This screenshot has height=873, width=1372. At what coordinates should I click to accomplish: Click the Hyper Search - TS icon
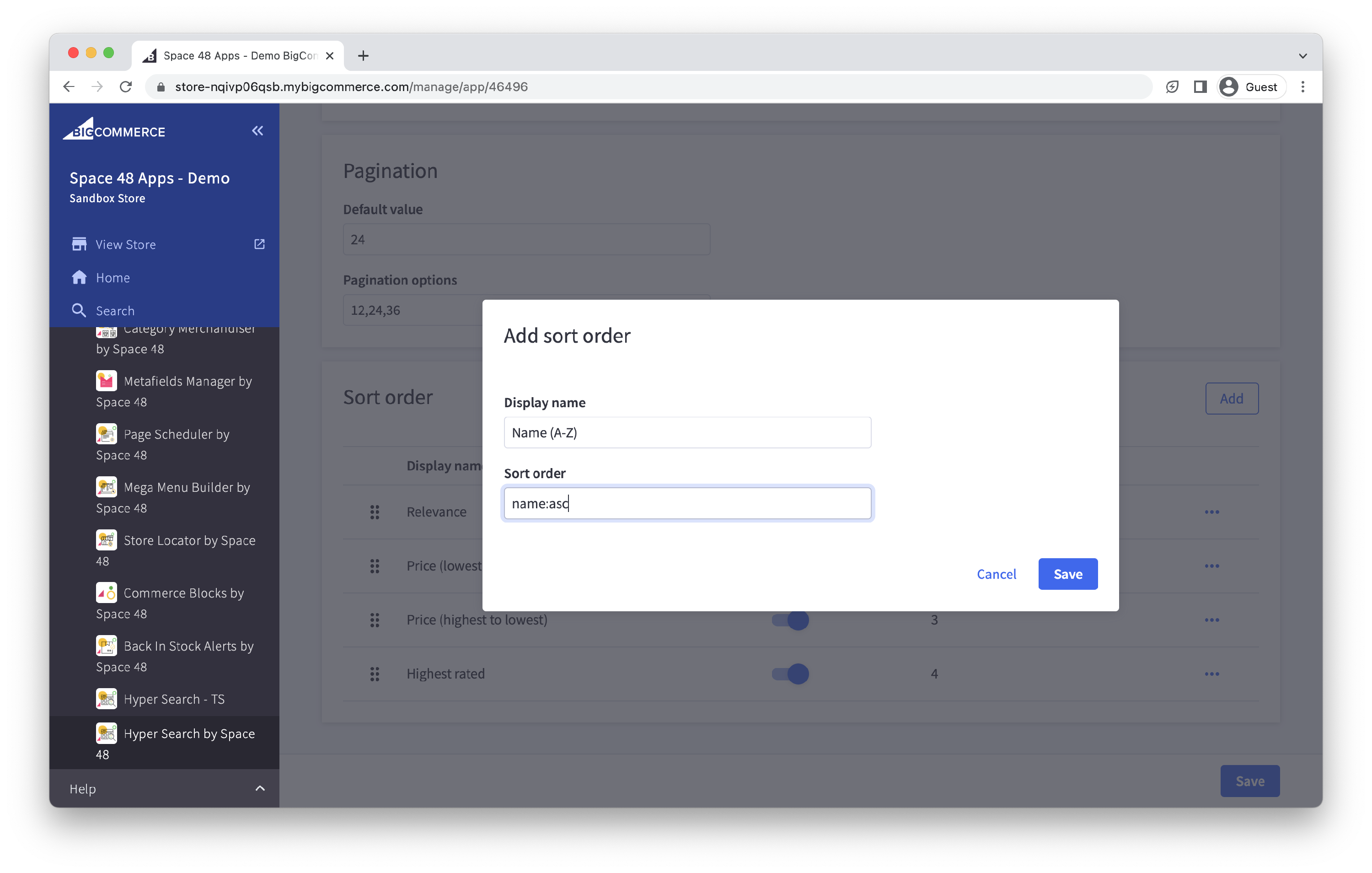pos(107,699)
